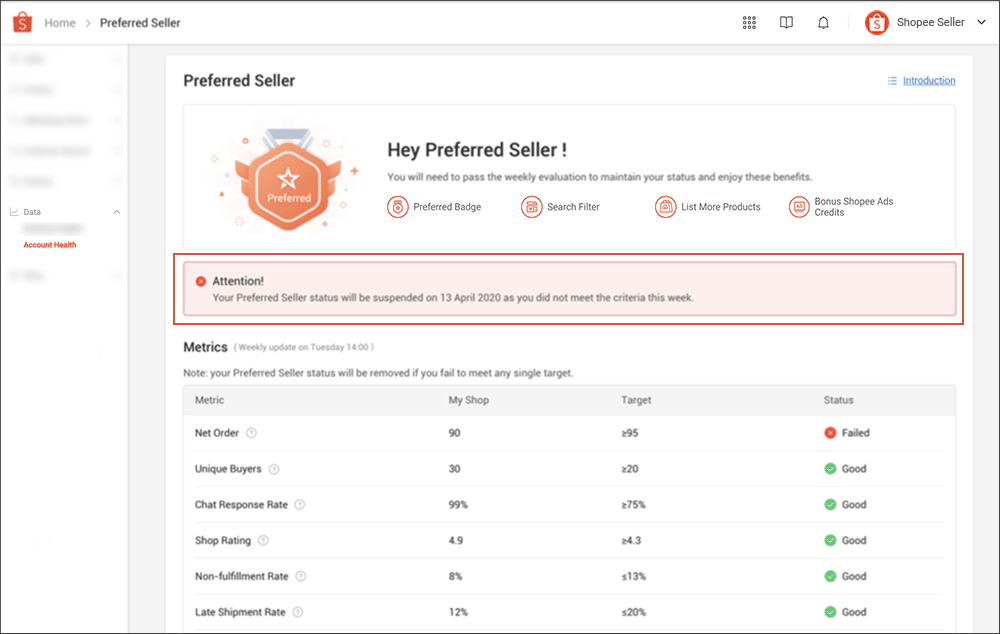
Task: Go to Account Health in the sidebar
Action: (x=50, y=245)
